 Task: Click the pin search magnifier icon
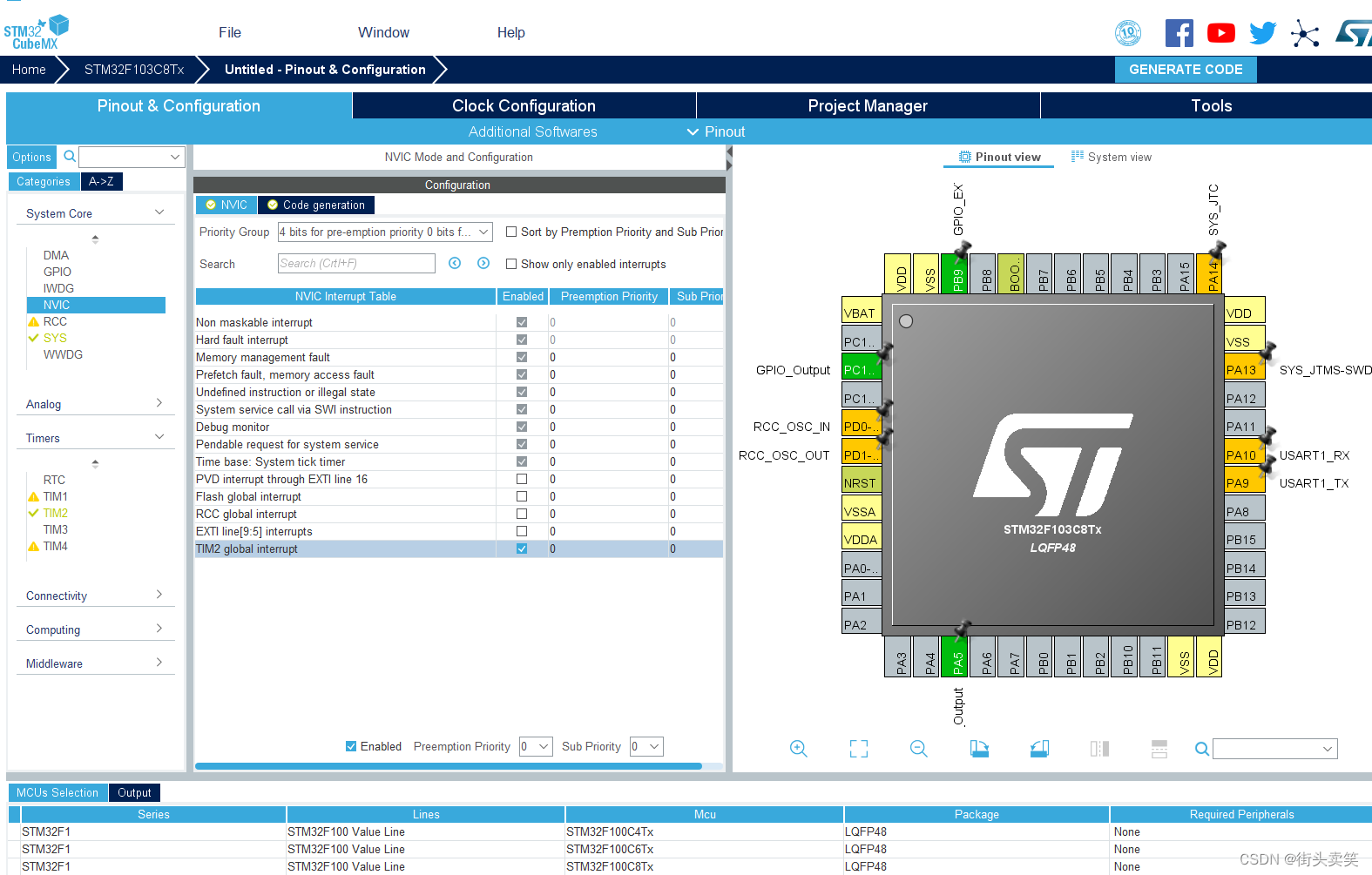click(1202, 749)
